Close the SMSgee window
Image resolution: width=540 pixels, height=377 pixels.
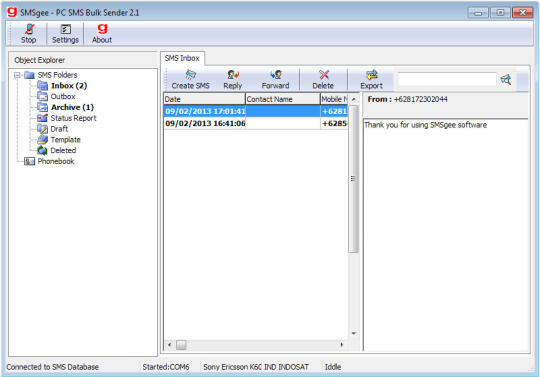522,13
